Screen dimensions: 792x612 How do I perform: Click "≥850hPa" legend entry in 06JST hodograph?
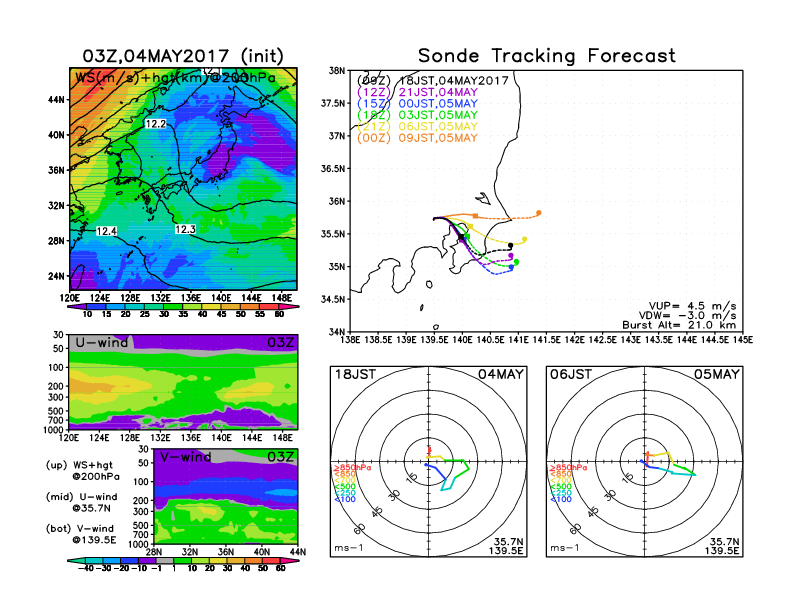coord(569,468)
